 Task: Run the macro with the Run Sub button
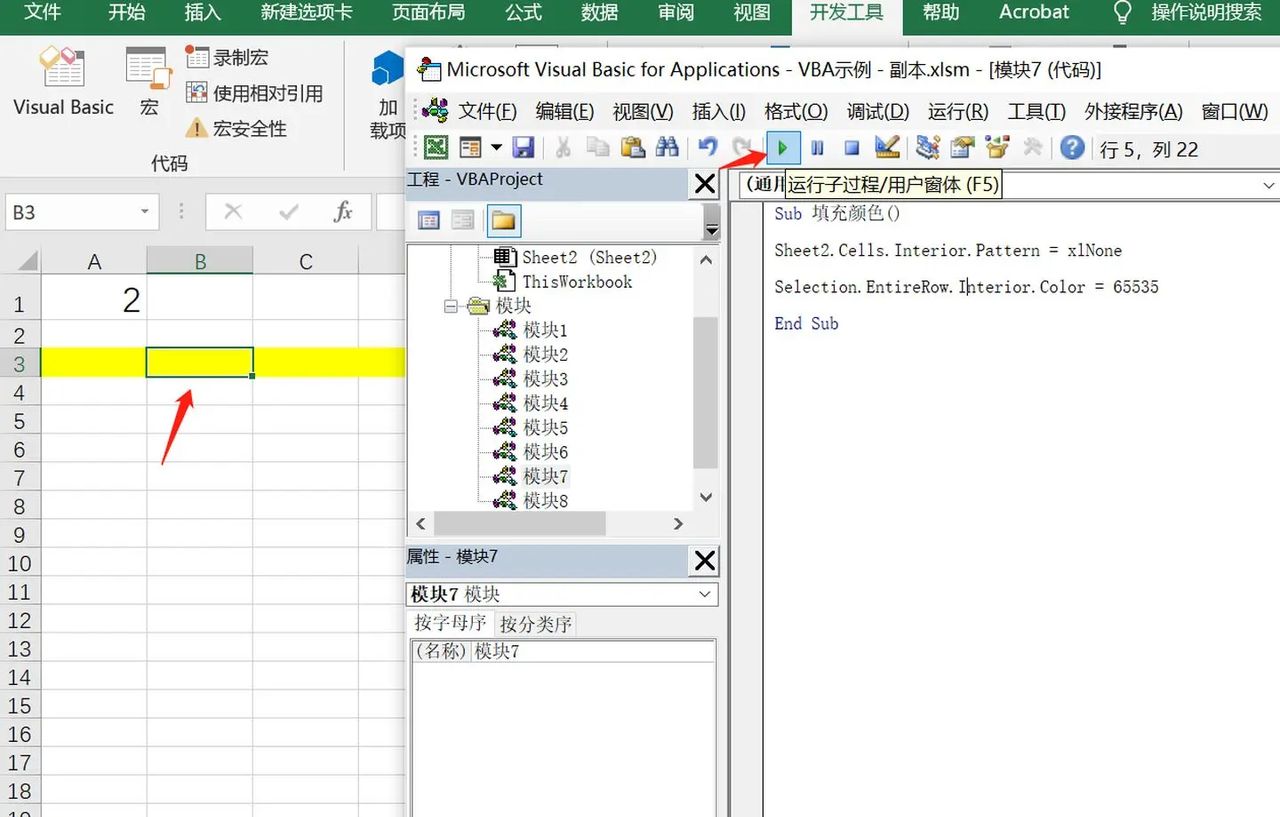[x=783, y=147]
